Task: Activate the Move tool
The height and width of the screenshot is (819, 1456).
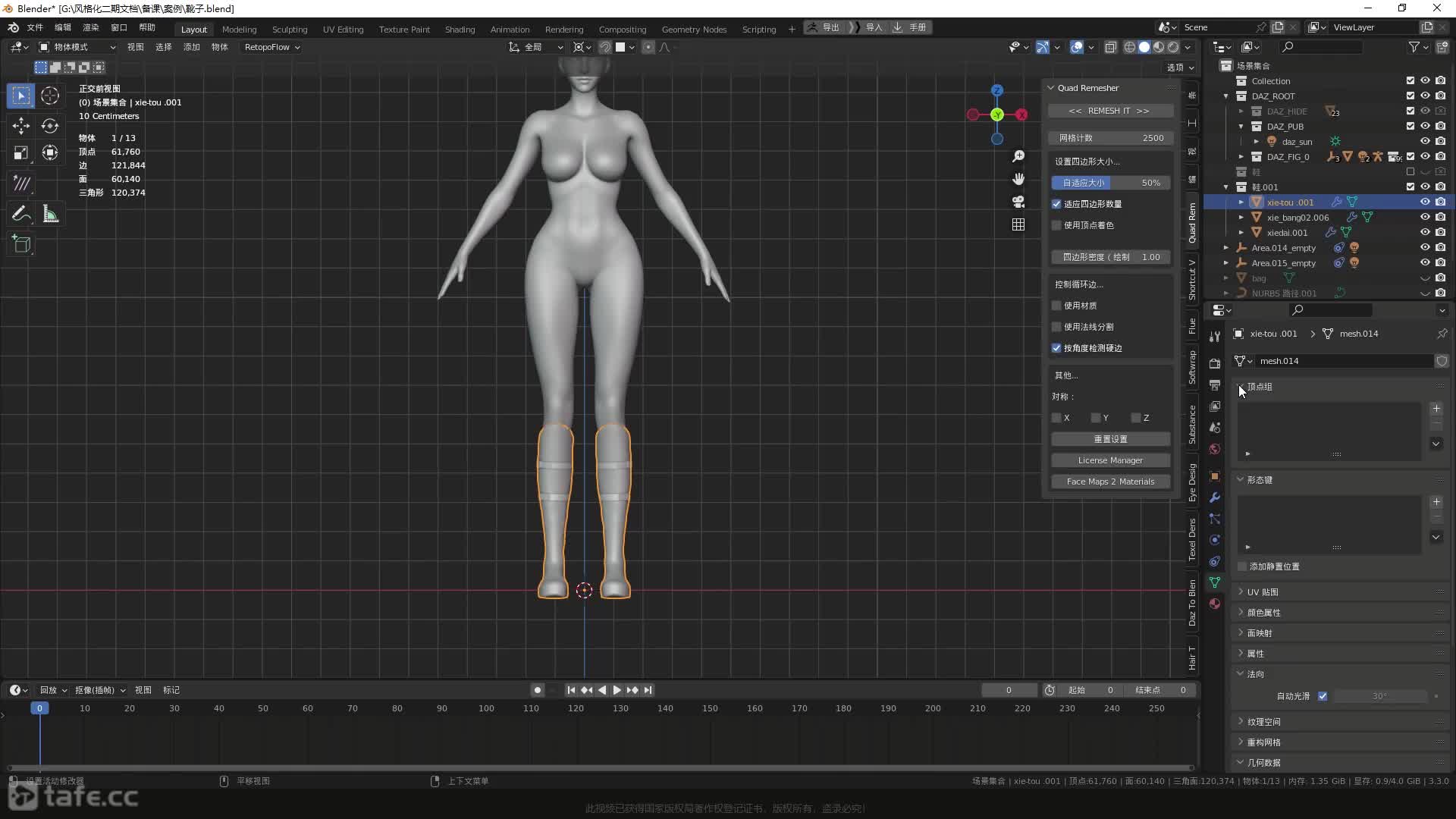Action: tap(21, 126)
